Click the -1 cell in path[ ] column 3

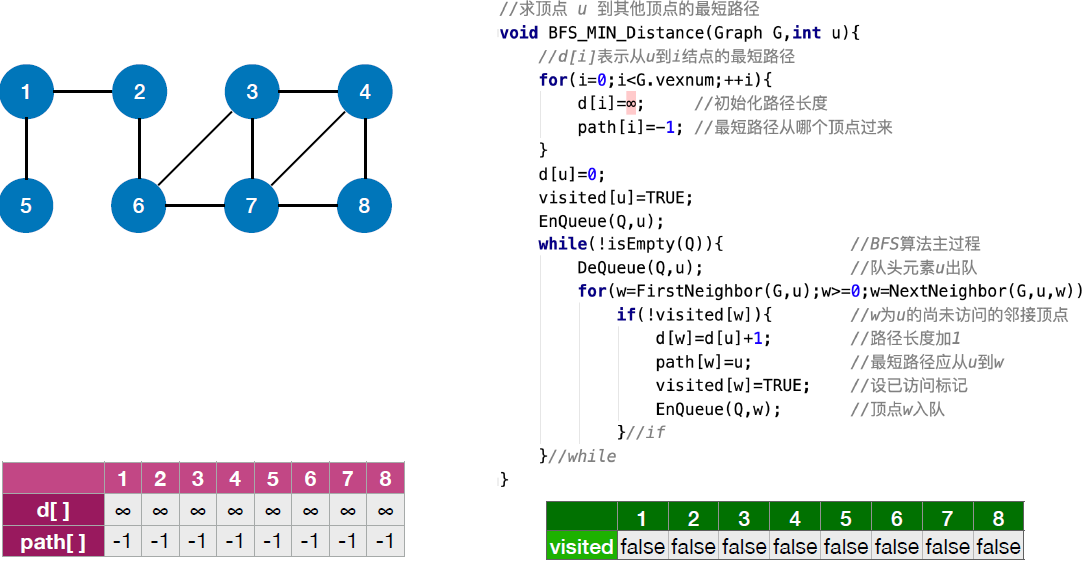tap(198, 542)
